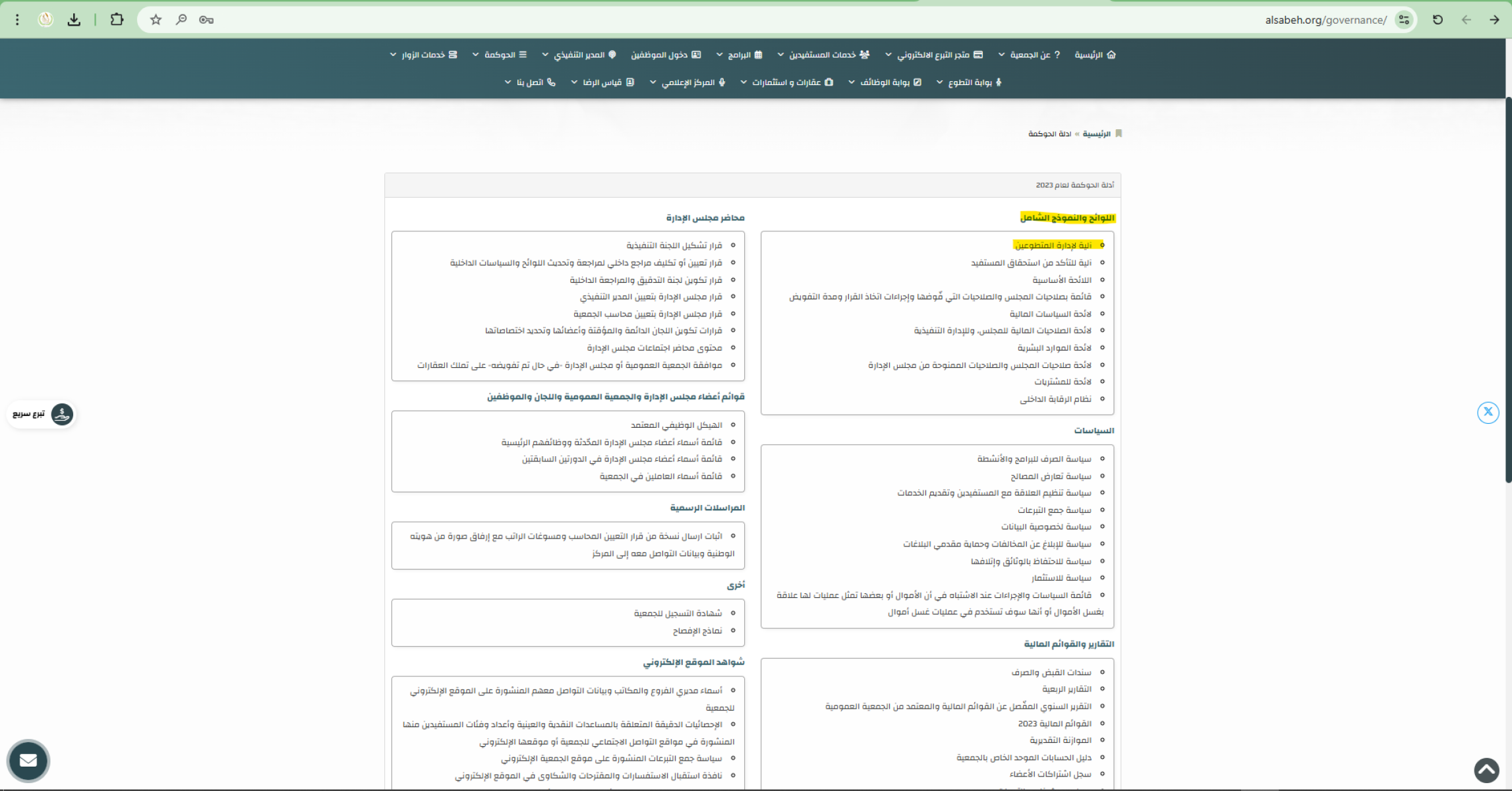Image resolution: width=1512 pixels, height=791 pixels.
Task: Click the question mark icon beside عن الجمعية
Action: 1057,55
